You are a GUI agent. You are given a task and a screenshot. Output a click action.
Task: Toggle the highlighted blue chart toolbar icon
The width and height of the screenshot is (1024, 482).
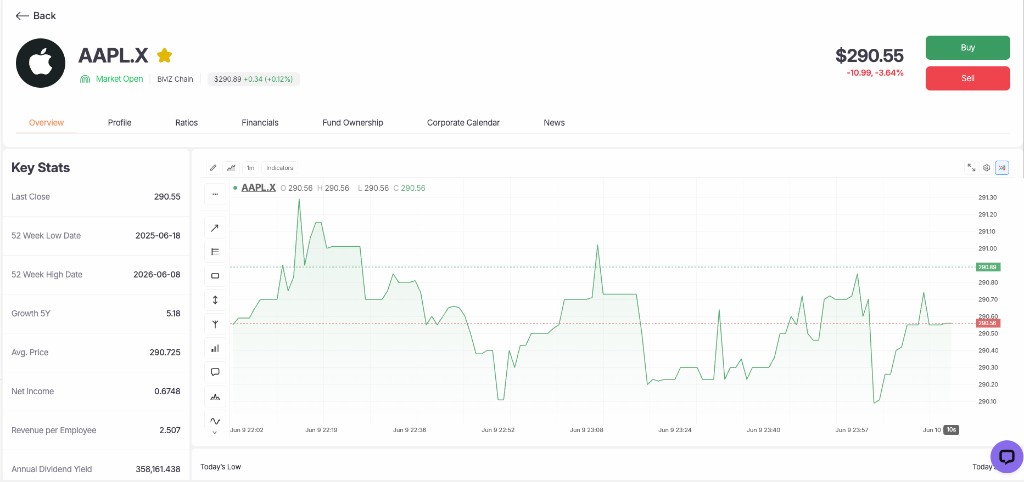[1002, 168]
